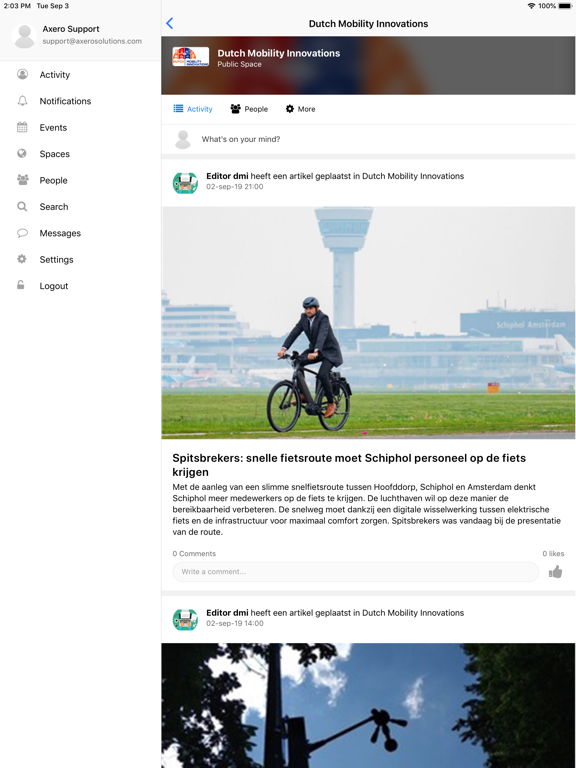Tap the battery icon in status bar
The image size is (576, 768).
point(565,6)
